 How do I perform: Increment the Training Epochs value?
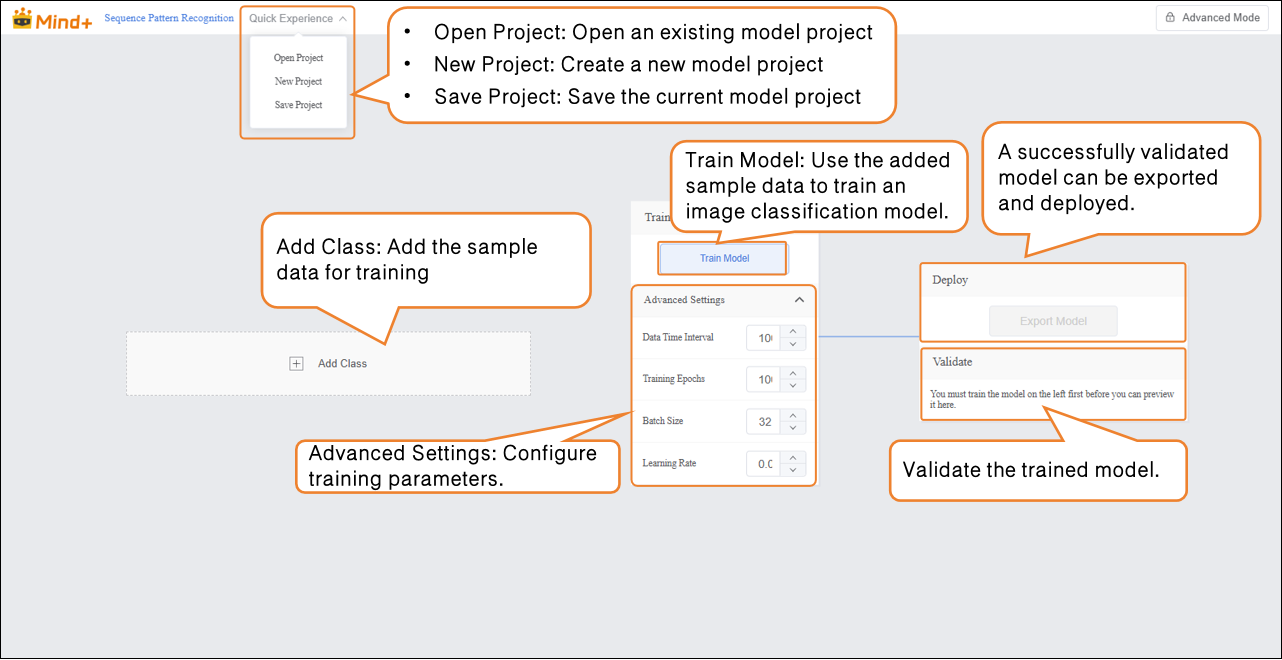pos(792,374)
